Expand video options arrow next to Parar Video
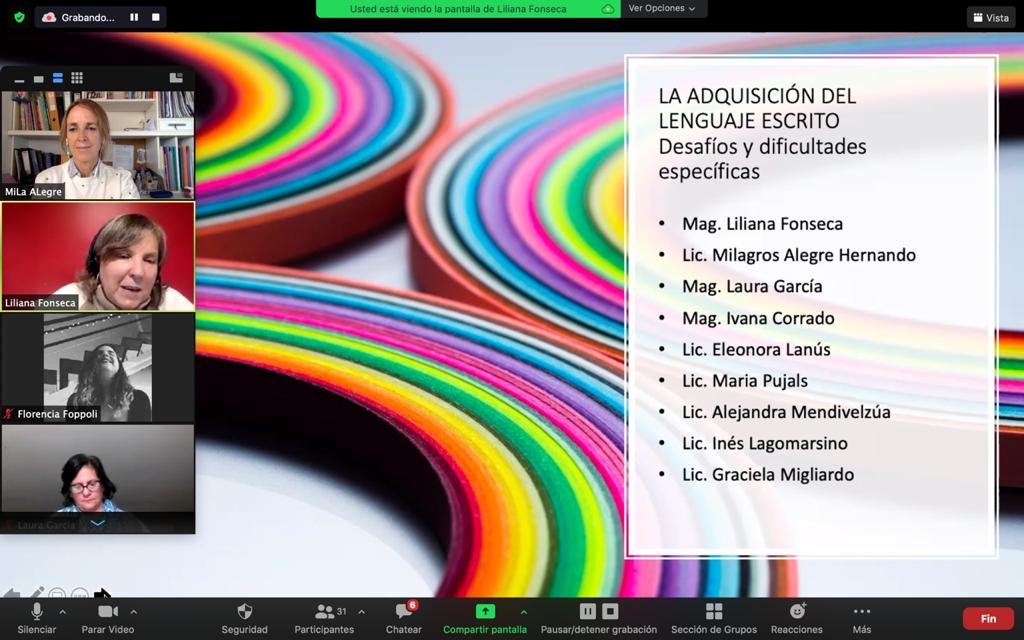The image size is (1024, 640). pyautogui.click(x=134, y=612)
